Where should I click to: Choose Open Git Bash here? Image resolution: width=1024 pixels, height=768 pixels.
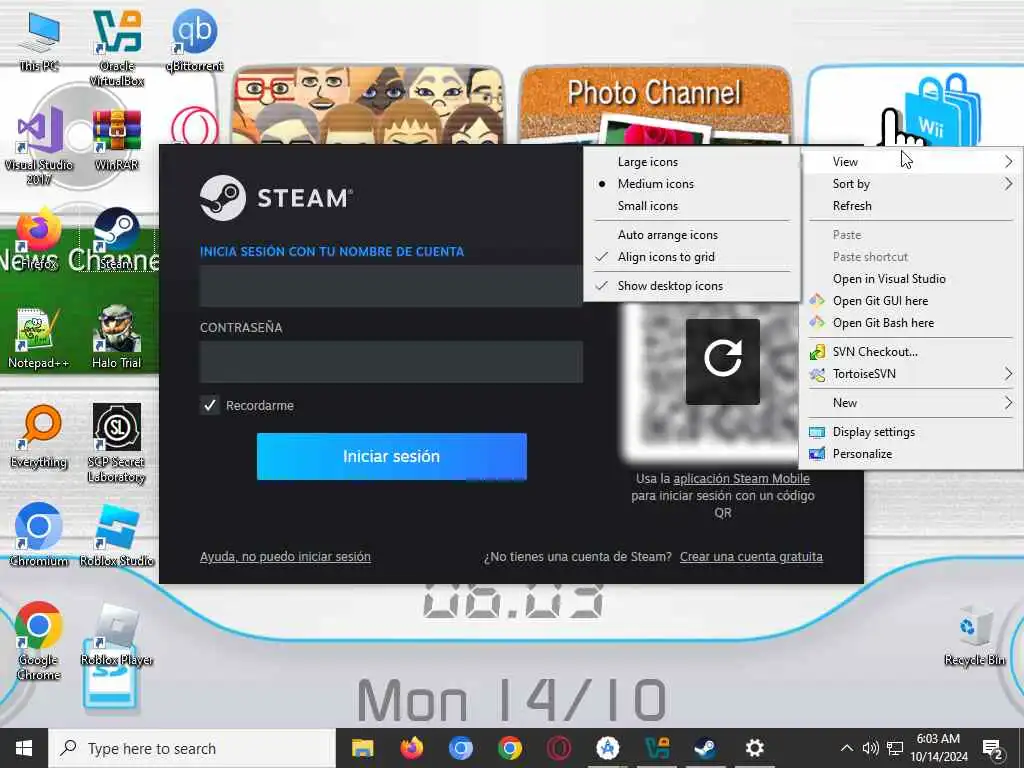click(911, 323)
